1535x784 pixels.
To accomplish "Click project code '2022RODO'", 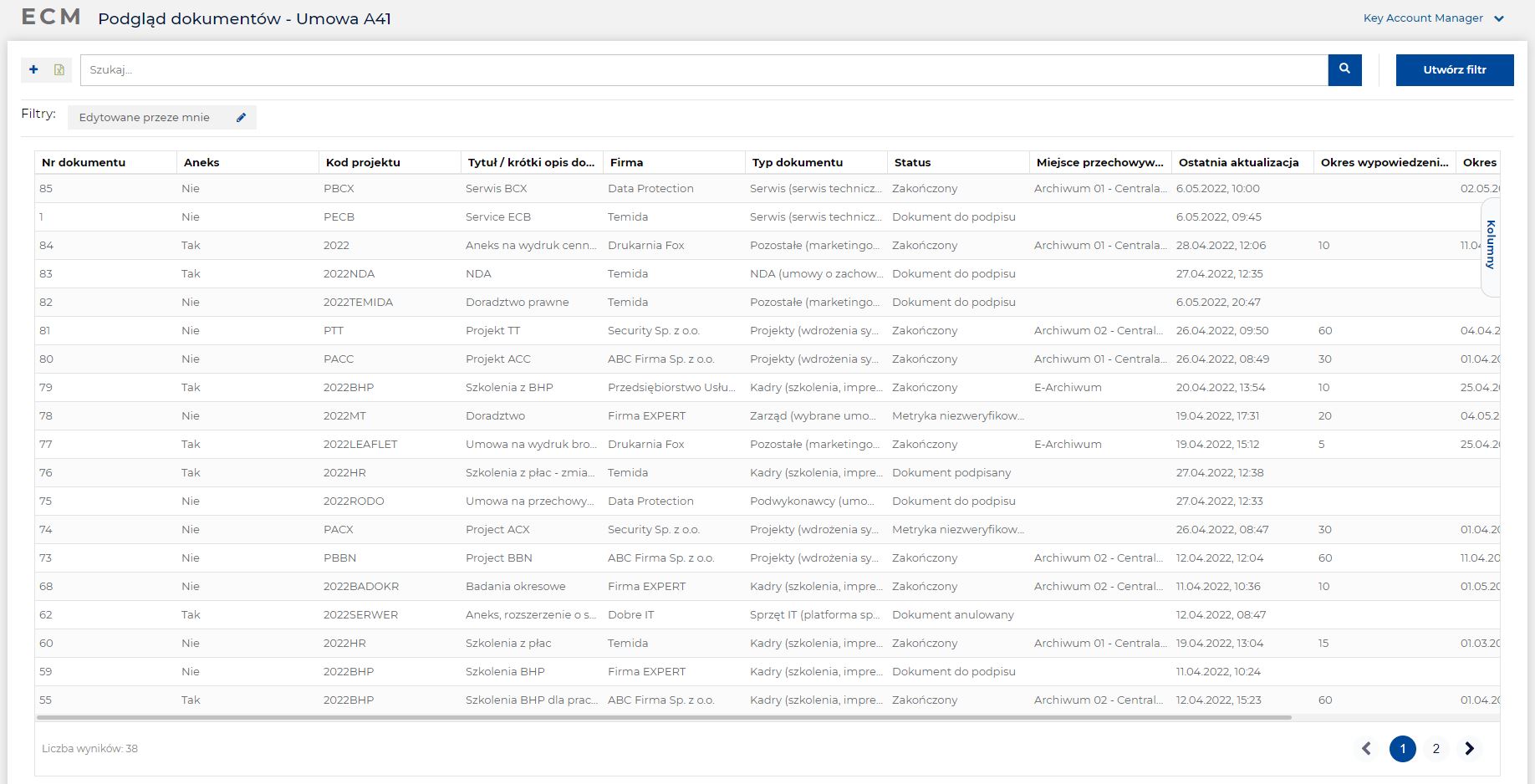I will tap(354, 501).
